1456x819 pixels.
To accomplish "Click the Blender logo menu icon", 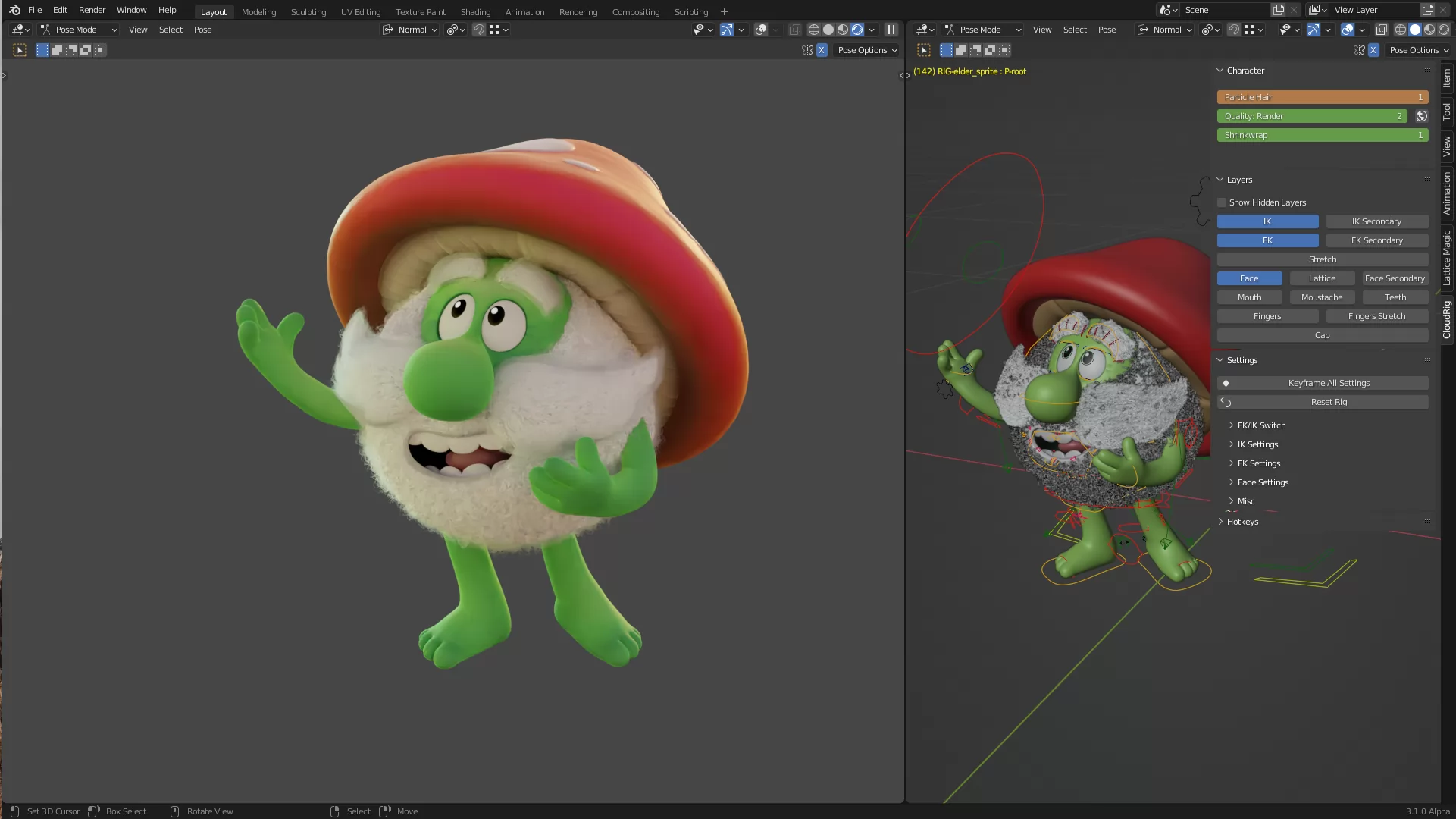I will point(14,10).
